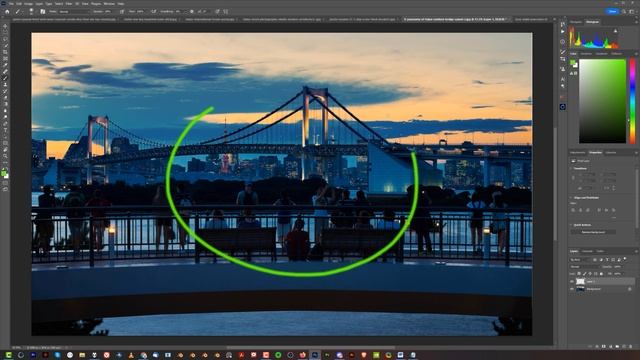Open the workspace switcher icon
This screenshot has height=360, width=640.
coord(632,11)
